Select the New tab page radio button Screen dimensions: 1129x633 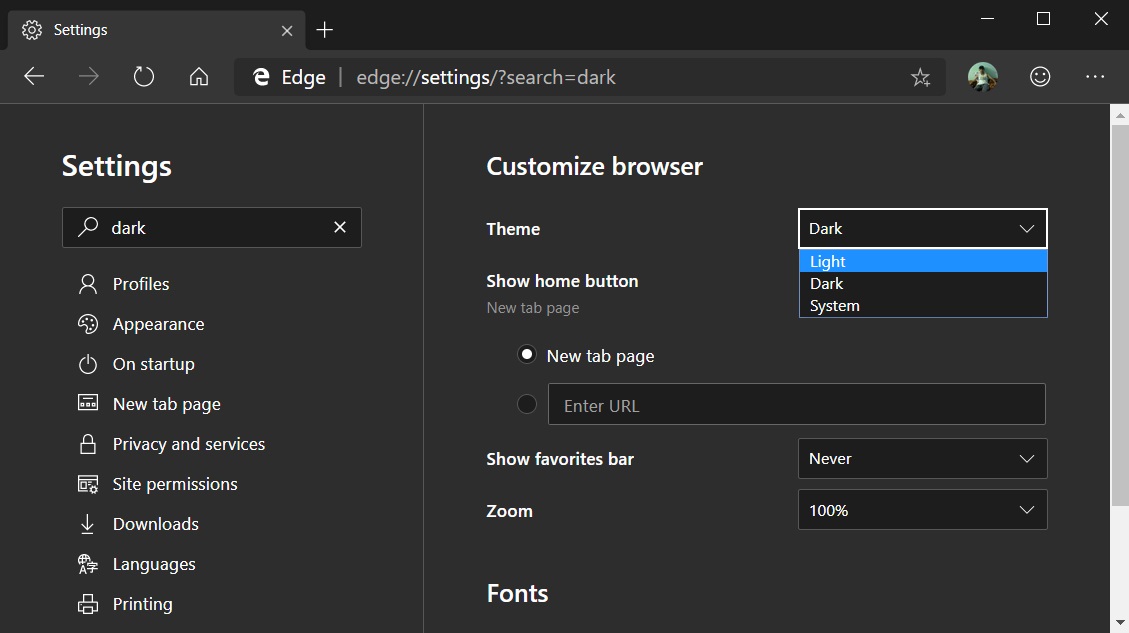pyautogui.click(x=527, y=354)
